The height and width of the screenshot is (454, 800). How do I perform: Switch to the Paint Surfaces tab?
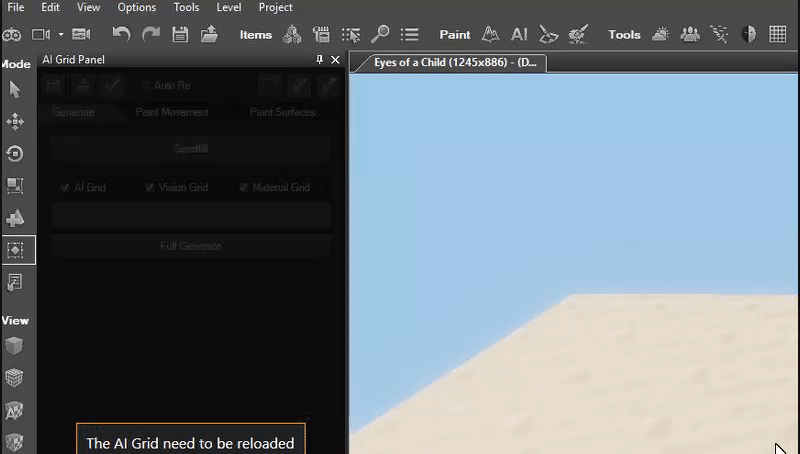point(282,112)
